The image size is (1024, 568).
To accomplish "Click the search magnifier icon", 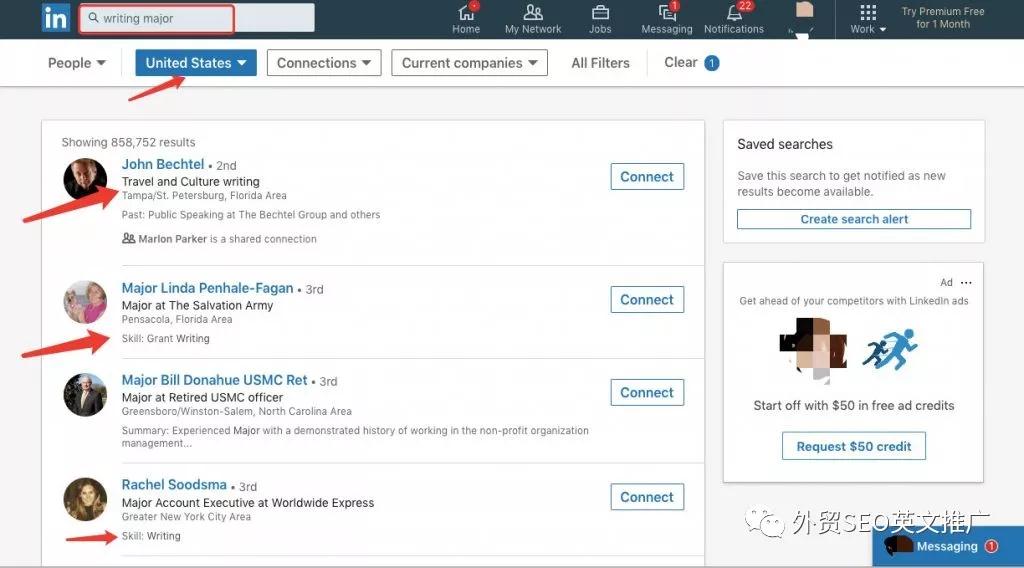I will coord(93,18).
